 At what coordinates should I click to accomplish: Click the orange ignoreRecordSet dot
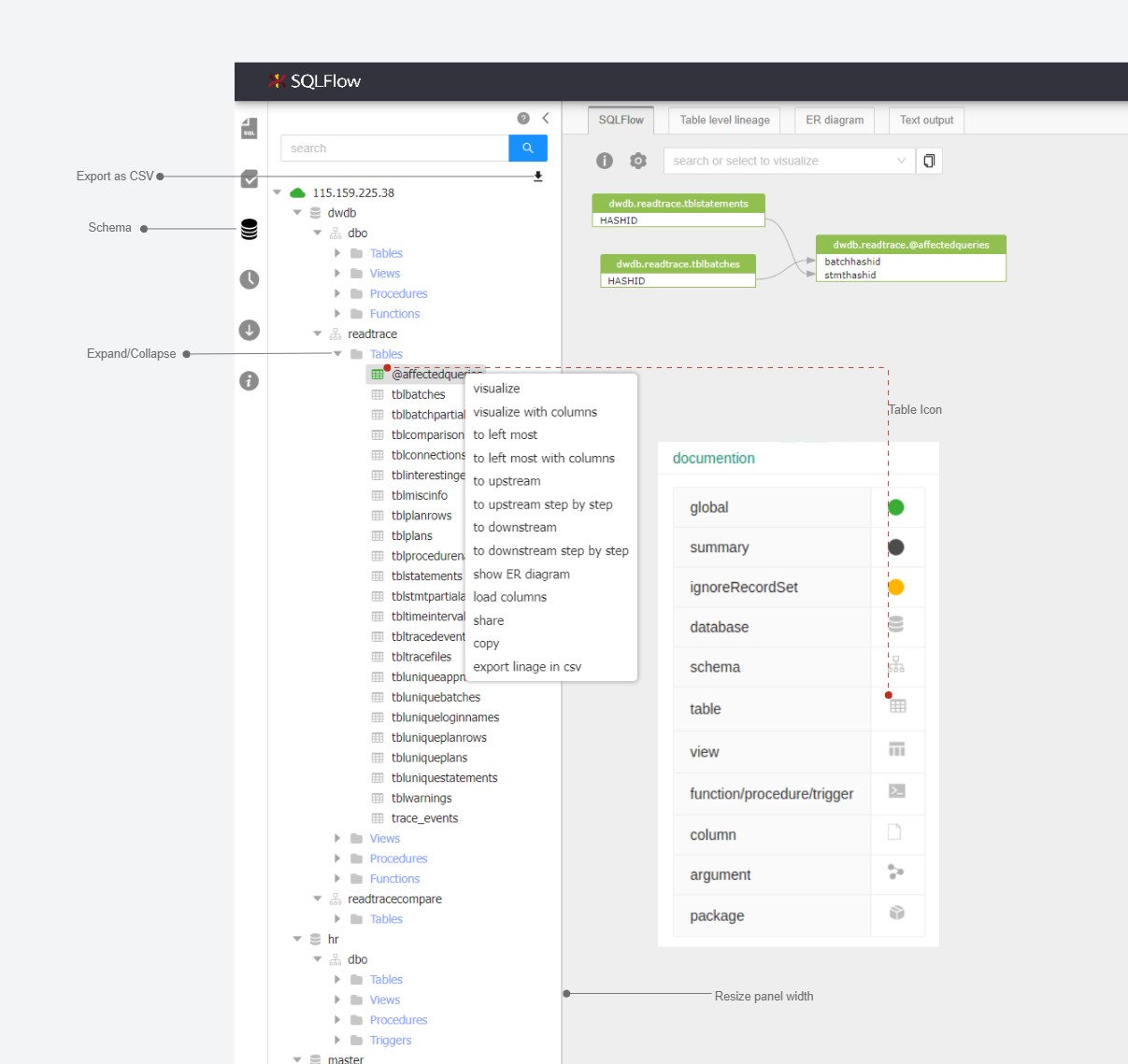(895, 588)
